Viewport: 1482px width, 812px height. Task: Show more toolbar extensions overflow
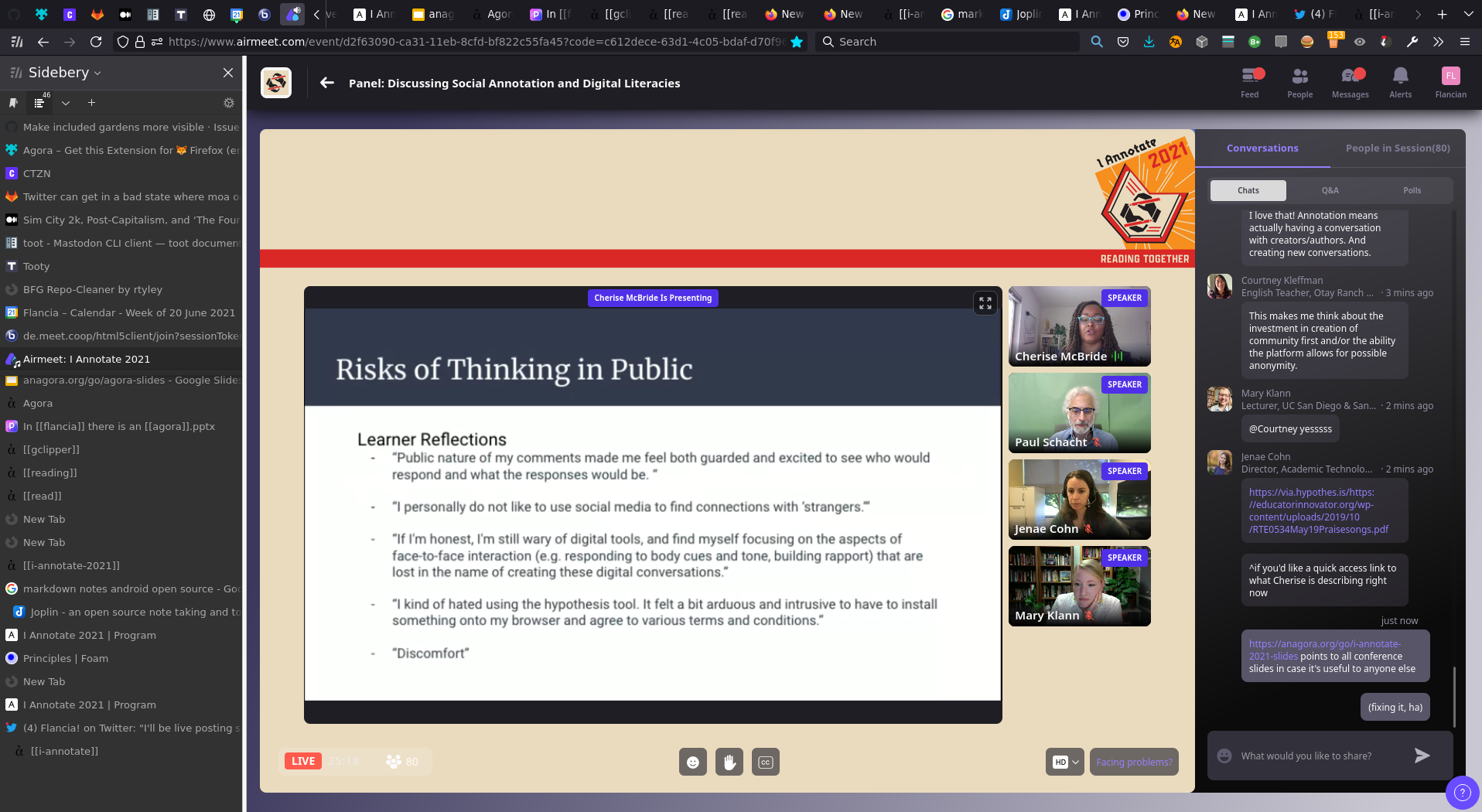pyautogui.click(x=1438, y=42)
